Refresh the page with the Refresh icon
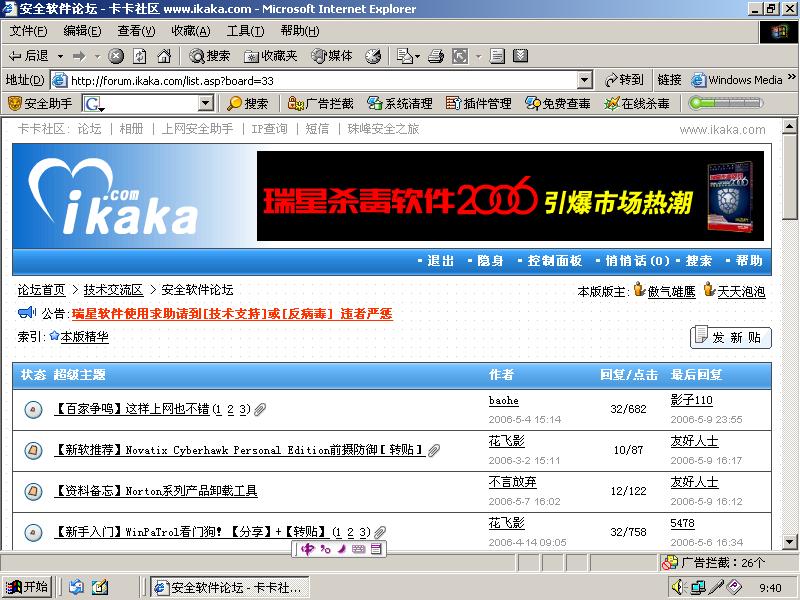The image size is (800, 600). (140, 56)
